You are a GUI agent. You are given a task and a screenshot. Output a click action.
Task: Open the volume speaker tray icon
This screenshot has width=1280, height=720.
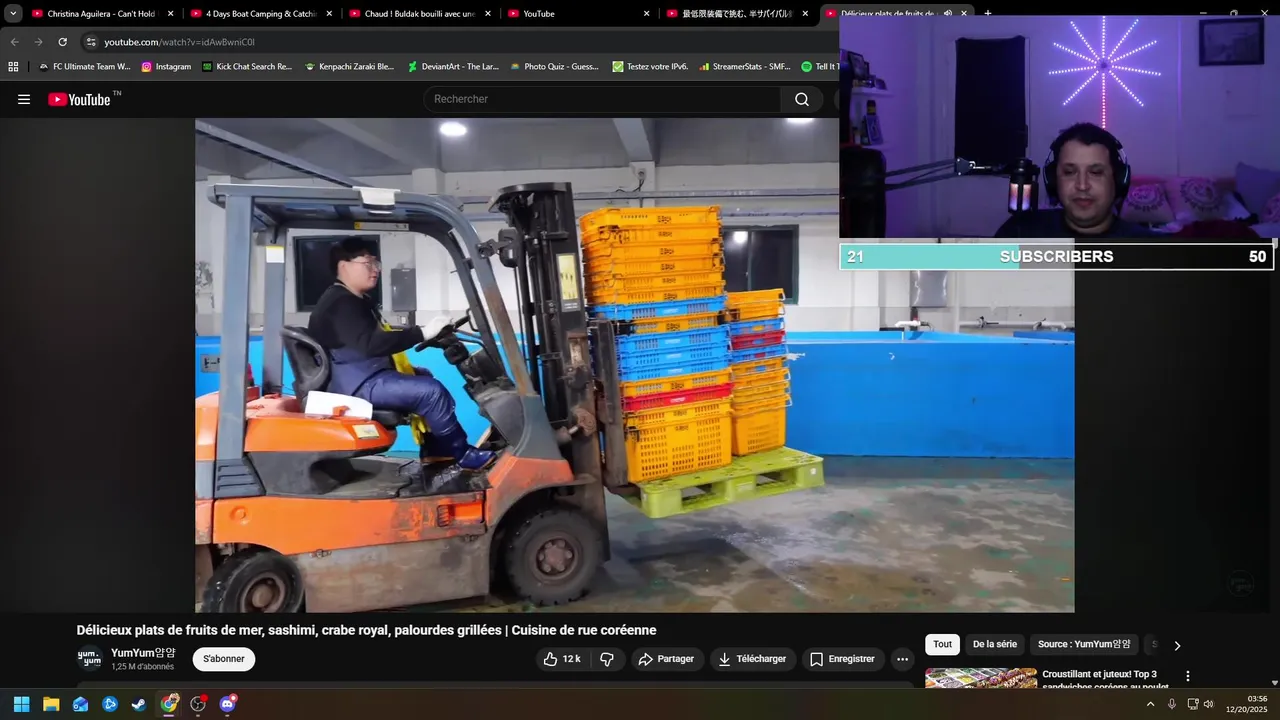click(x=1209, y=704)
